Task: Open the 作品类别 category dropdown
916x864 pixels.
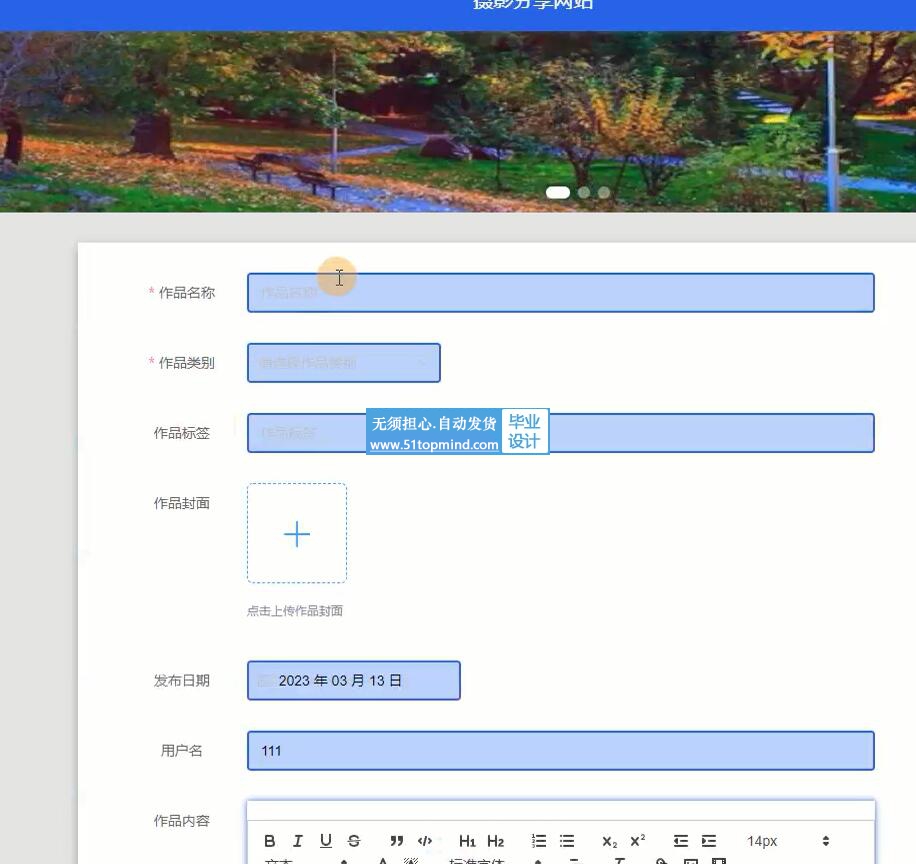Action: [344, 363]
